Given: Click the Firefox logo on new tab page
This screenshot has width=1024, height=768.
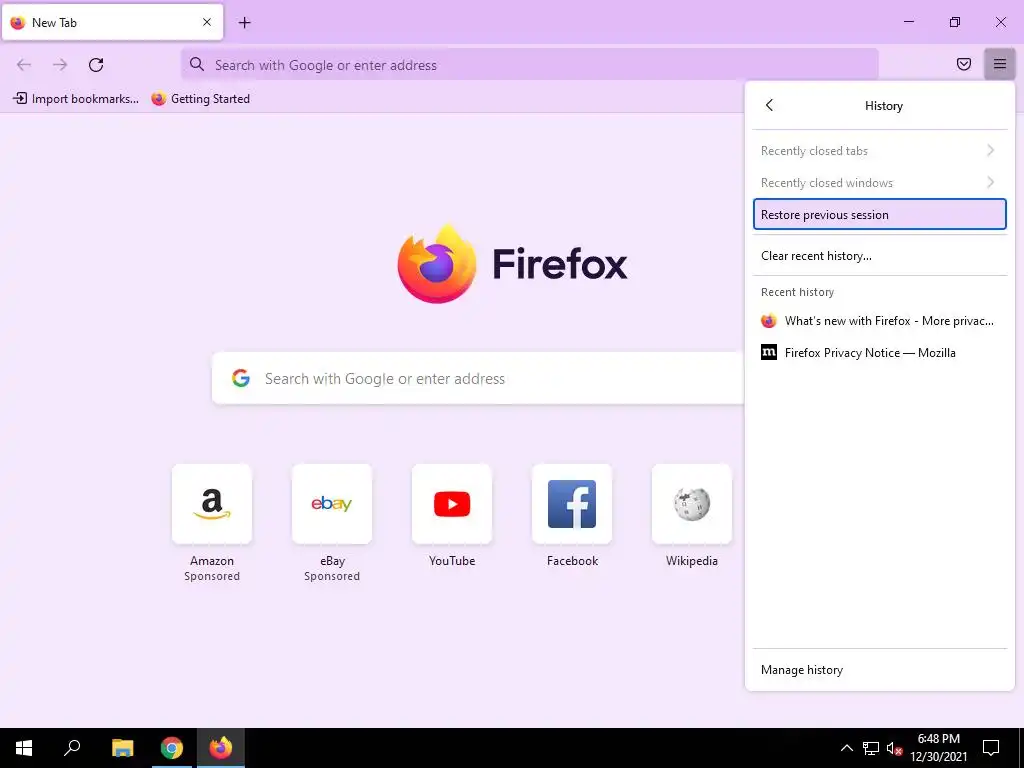Looking at the screenshot, I should [513, 264].
